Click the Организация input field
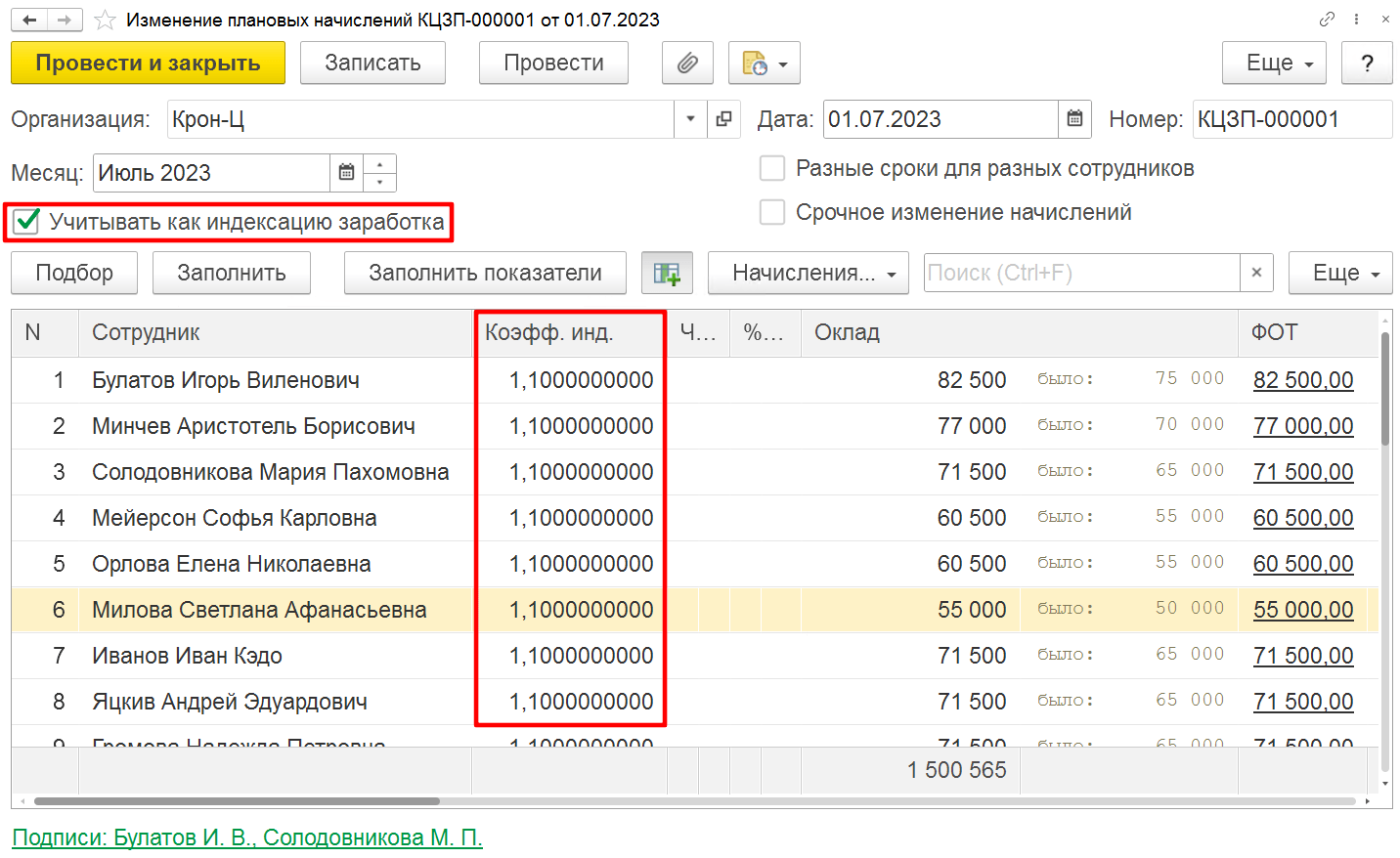Viewport: 1400px width, 858px height. [x=420, y=119]
